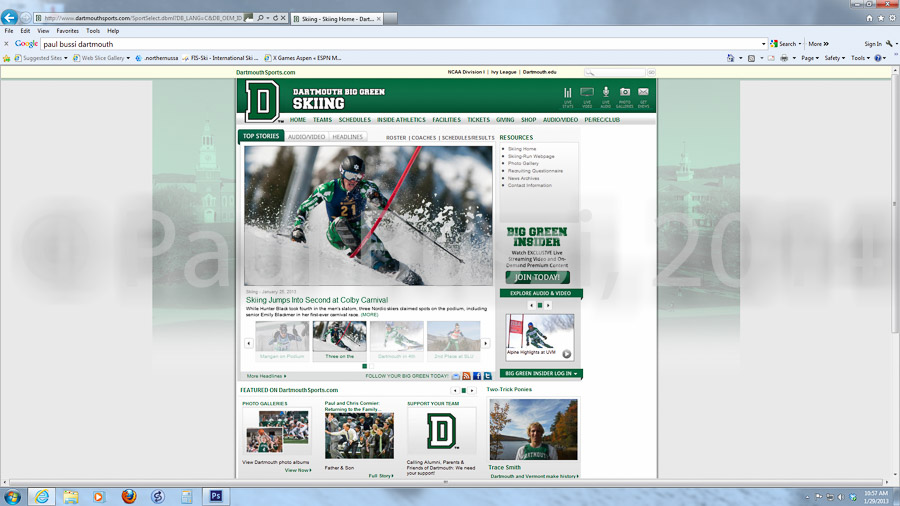This screenshot has height=506, width=900.
Task: Click the IE Feeds icon in command bar
Action: point(751,58)
